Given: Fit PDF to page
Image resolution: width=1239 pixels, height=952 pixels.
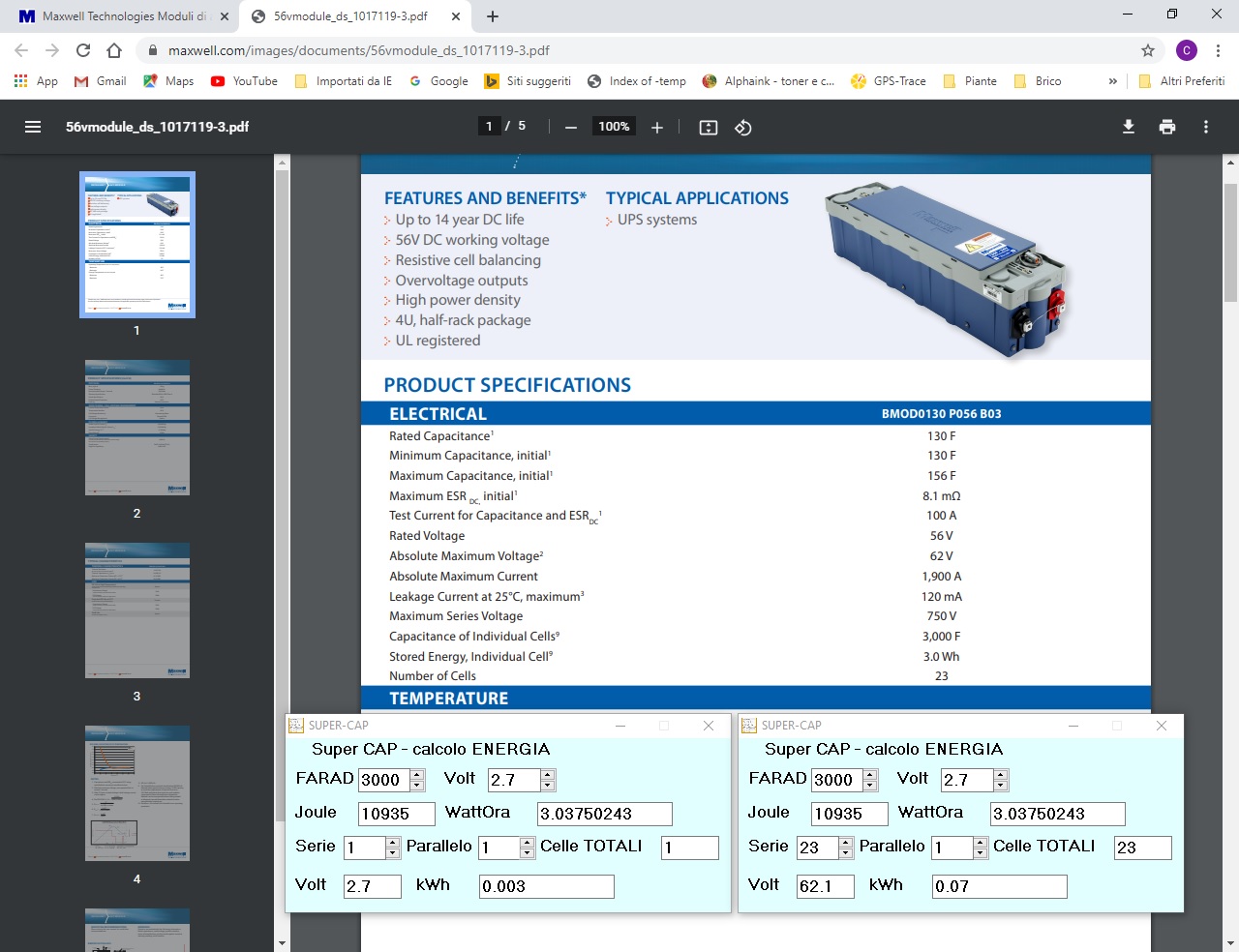Looking at the screenshot, I should (x=709, y=127).
